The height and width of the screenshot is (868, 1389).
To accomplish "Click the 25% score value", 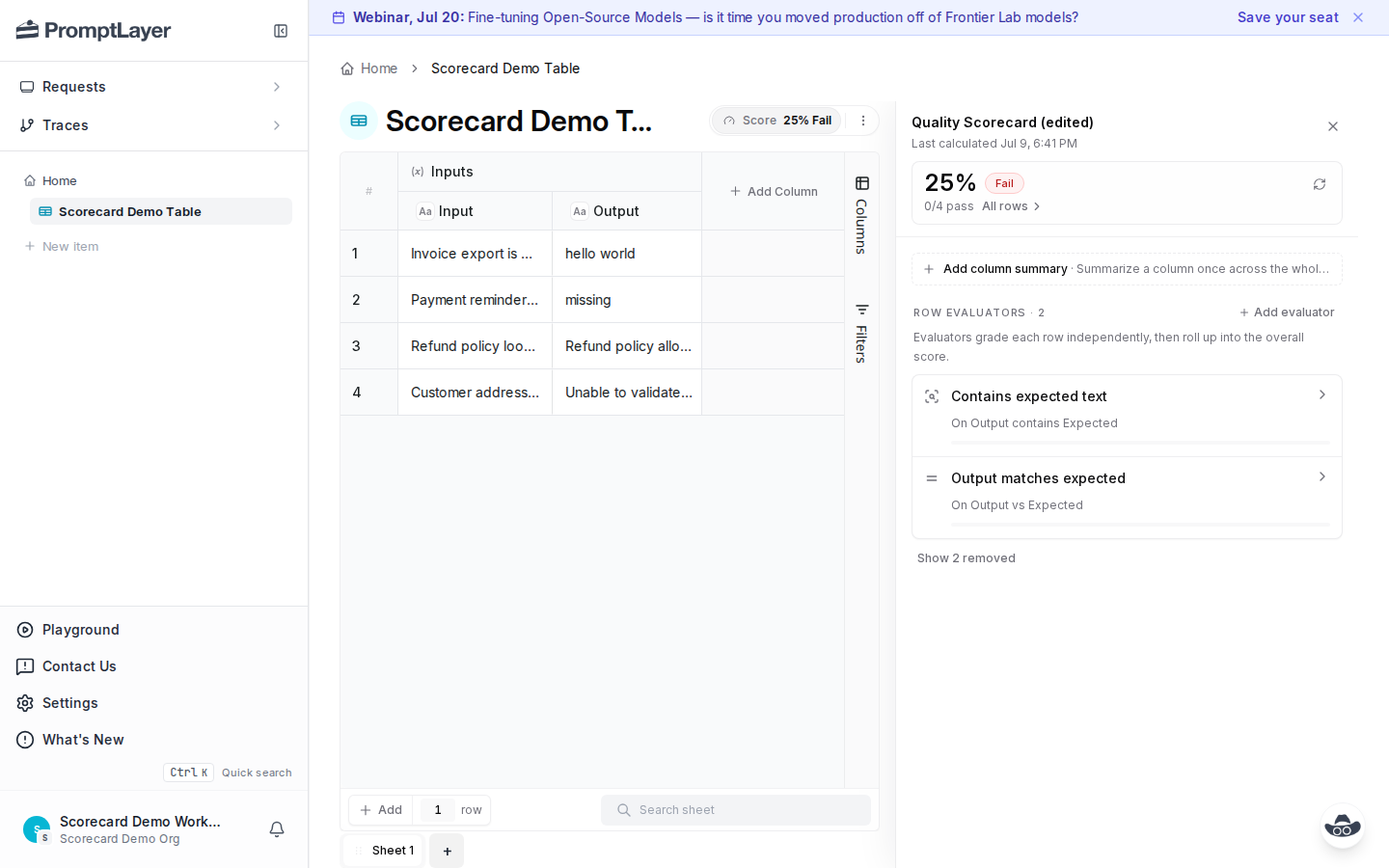I will pyautogui.click(x=950, y=182).
